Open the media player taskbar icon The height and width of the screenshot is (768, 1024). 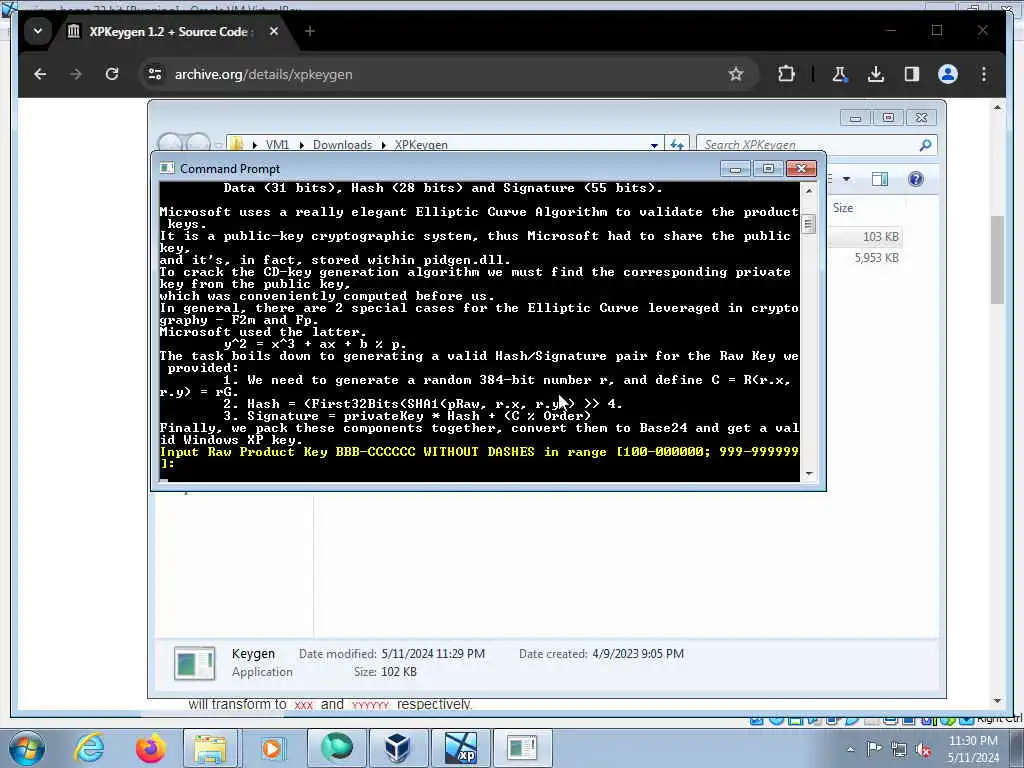click(272, 748)
